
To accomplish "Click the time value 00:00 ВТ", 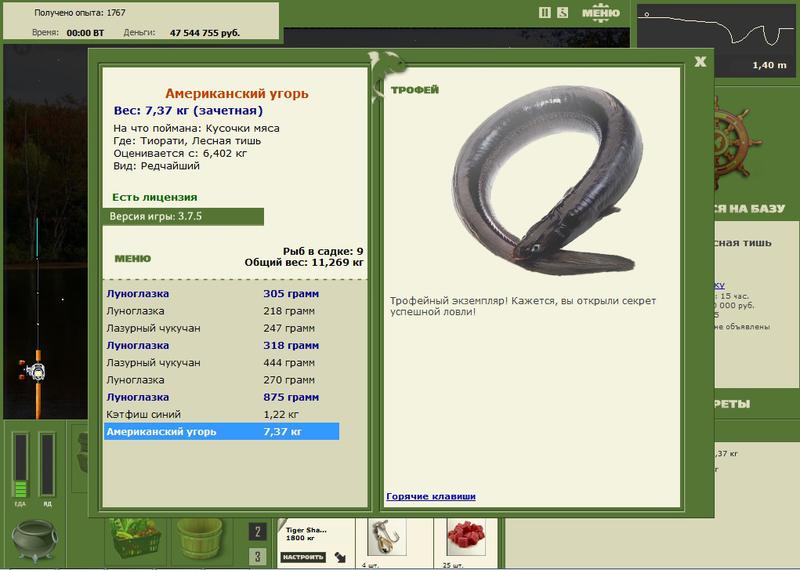I will point(85,33).
